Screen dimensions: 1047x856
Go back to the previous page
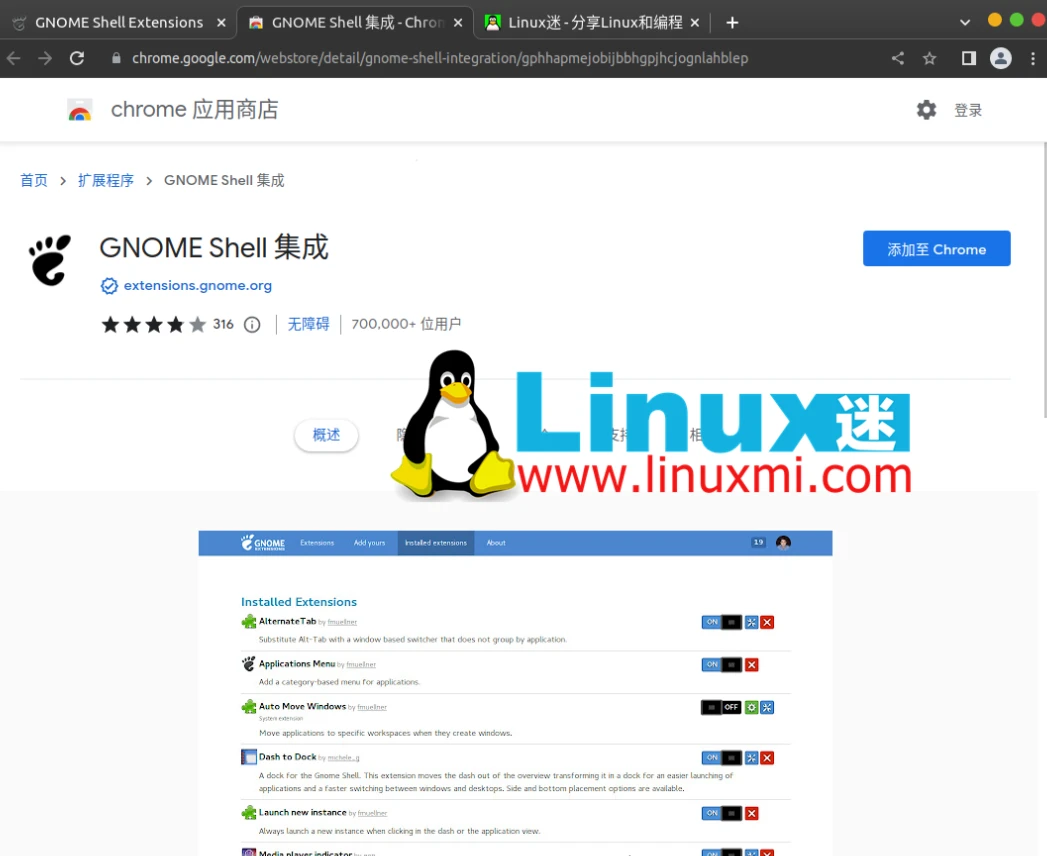pos(13,59)
